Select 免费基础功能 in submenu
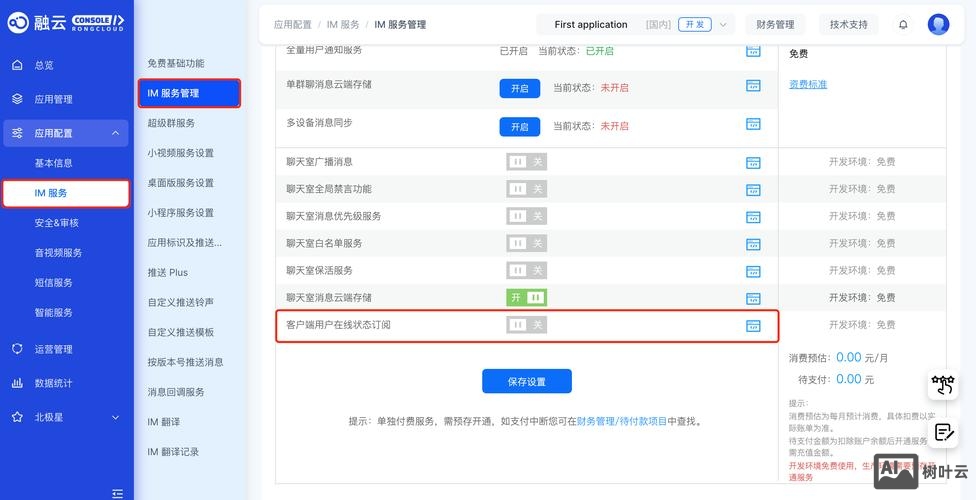 tap(176, 64)
